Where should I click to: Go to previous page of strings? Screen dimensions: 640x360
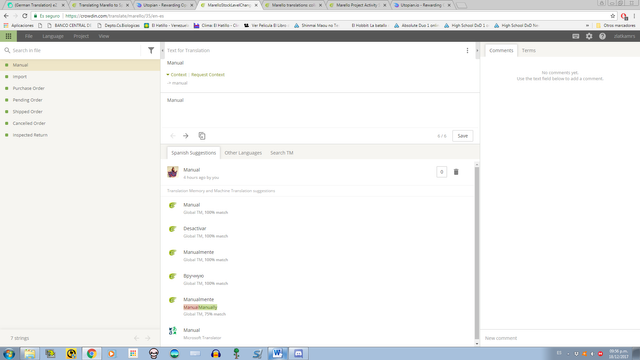click(137, 338)
